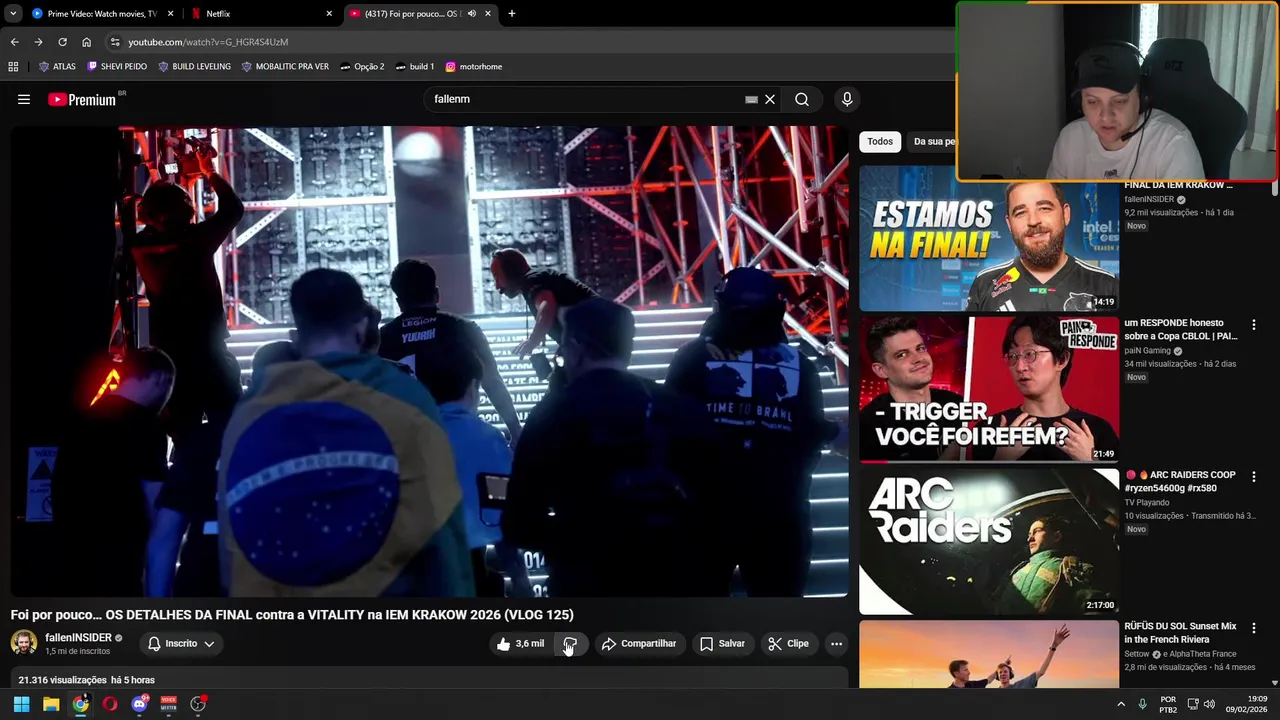Open the Opção 2 bookmark

362,67
